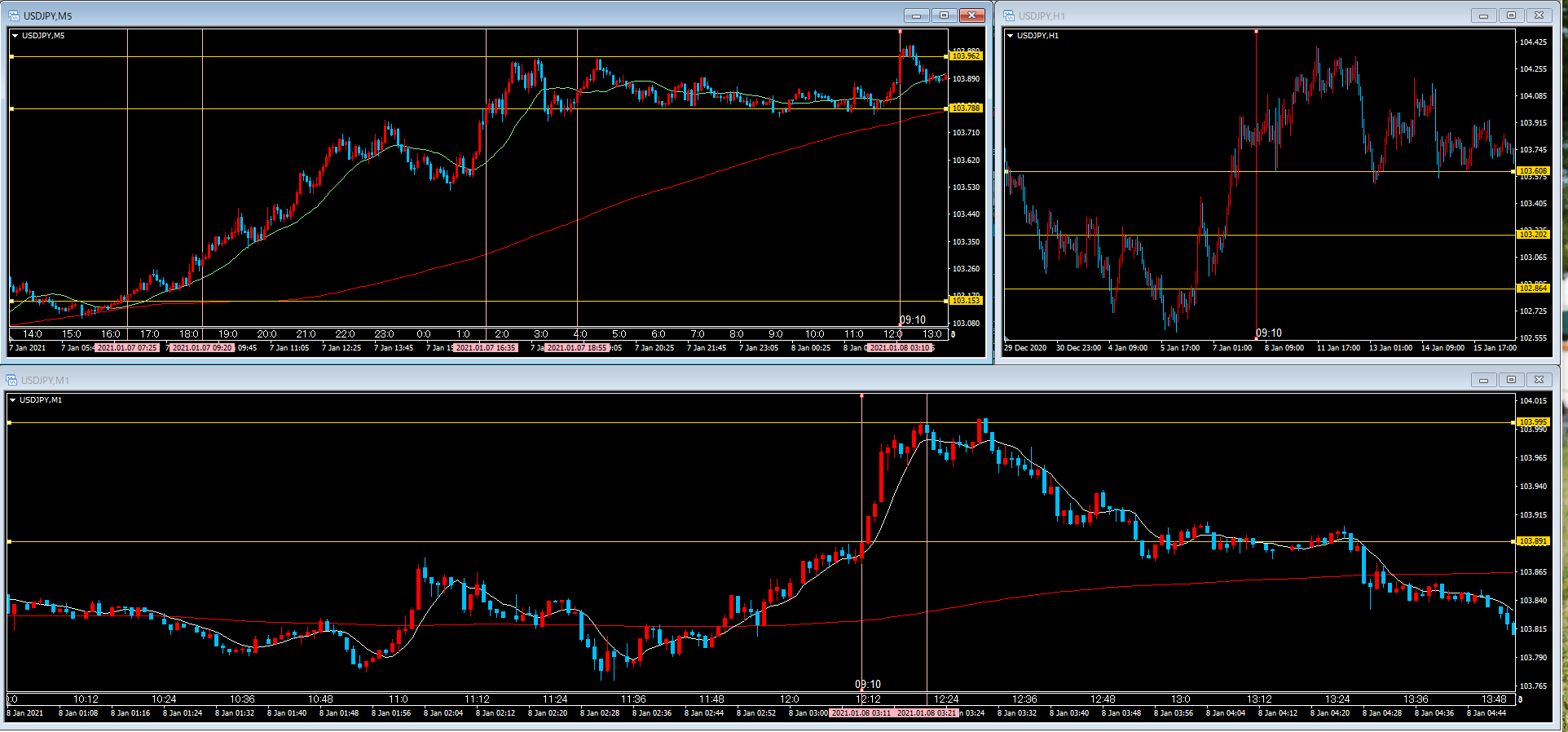Click the 2021.01.08 03:10 time label

pyautogui.click(x=899, y=348)
